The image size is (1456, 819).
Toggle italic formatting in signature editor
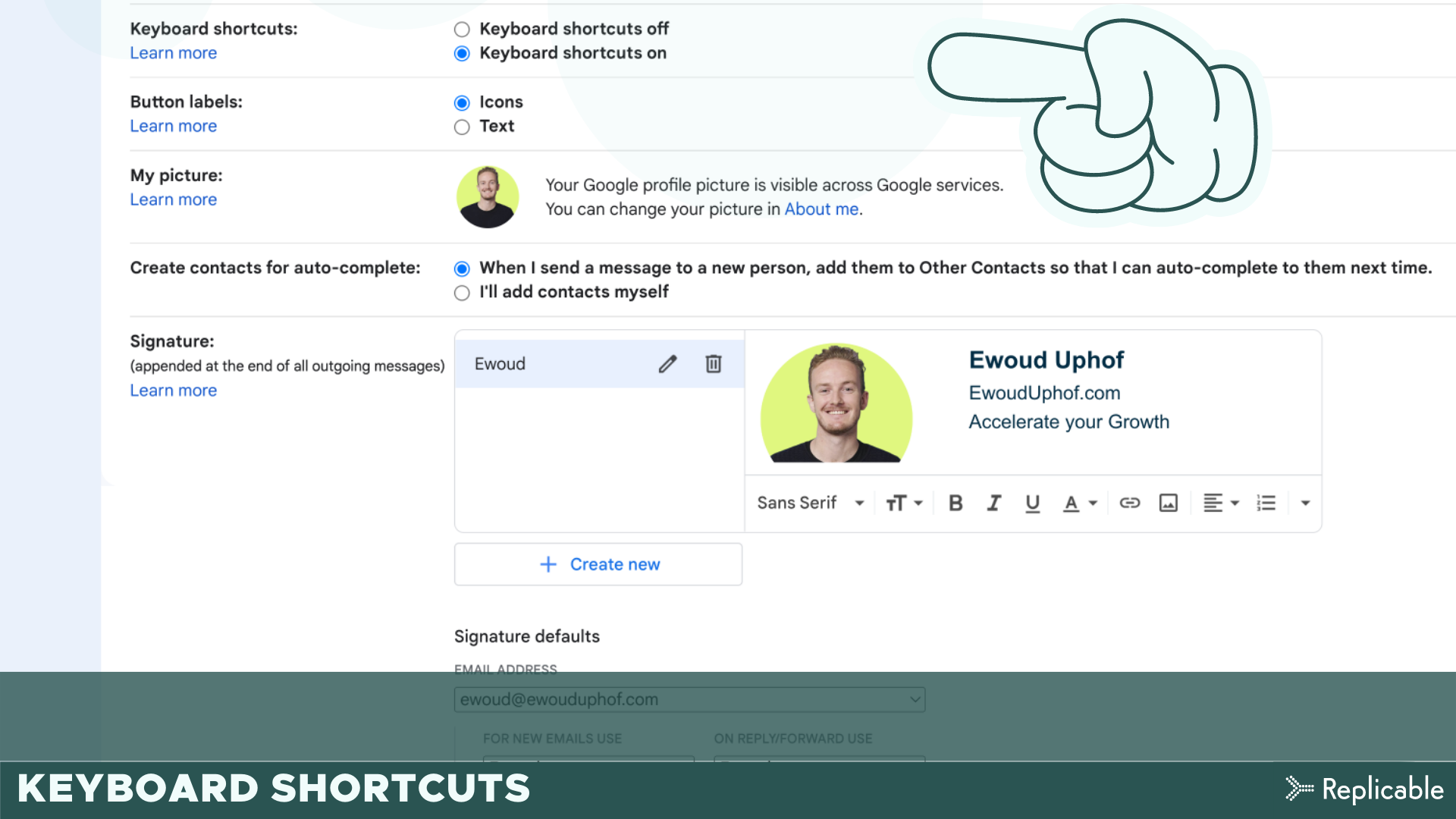point(993,503)
